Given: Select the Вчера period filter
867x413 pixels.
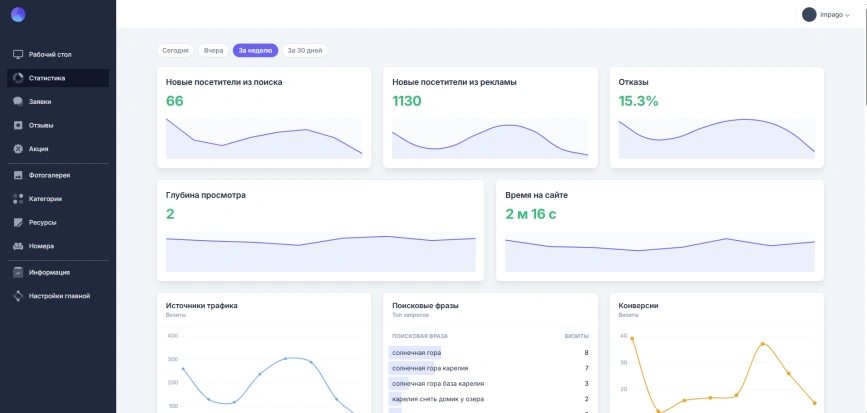Looking at the screenshot, I should [213, 50].
